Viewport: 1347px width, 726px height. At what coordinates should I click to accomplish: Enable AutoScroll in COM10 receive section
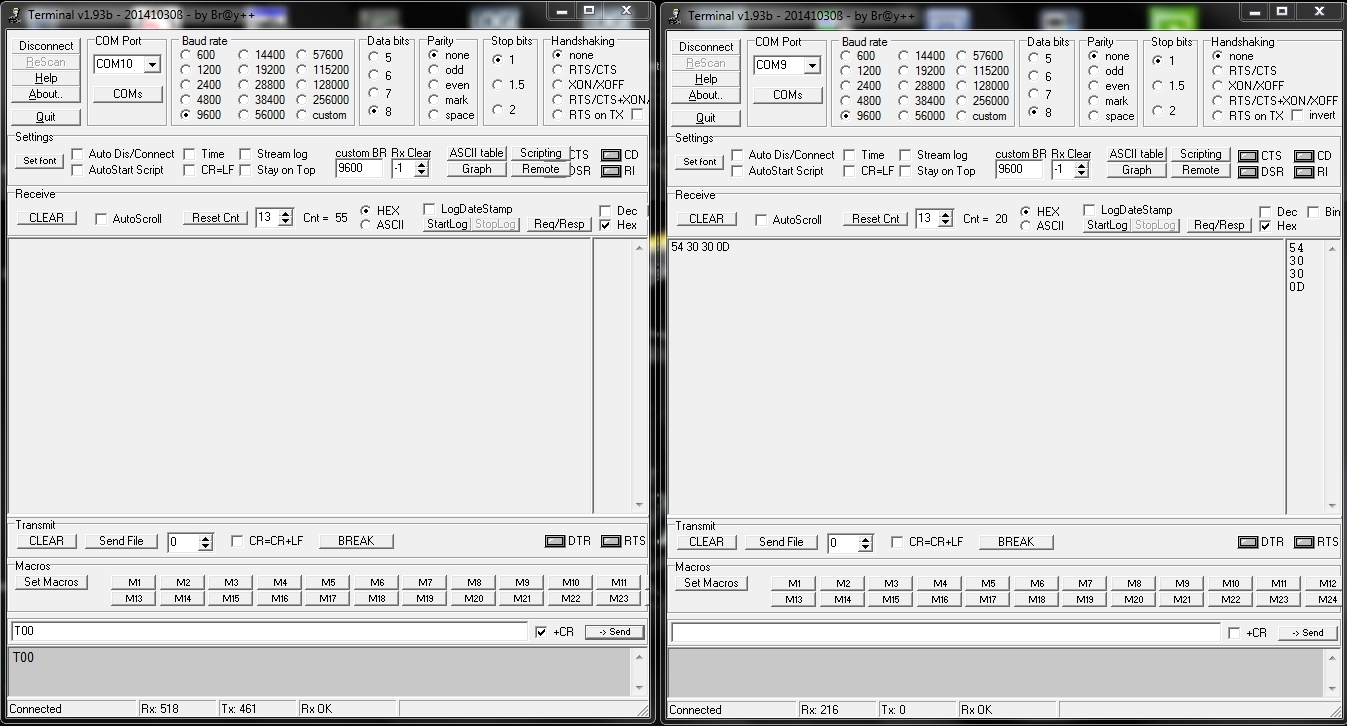coord(101,219)
